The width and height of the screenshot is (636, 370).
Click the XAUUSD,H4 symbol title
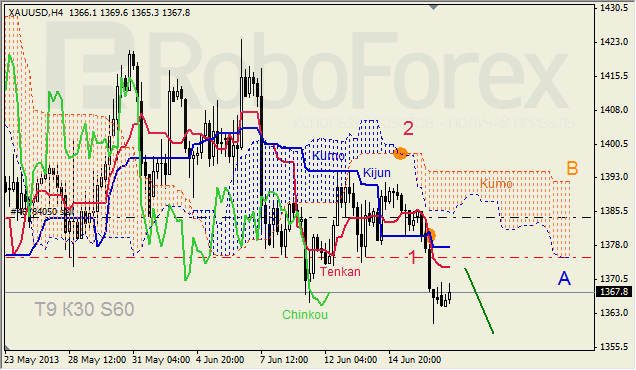(36, 13)
